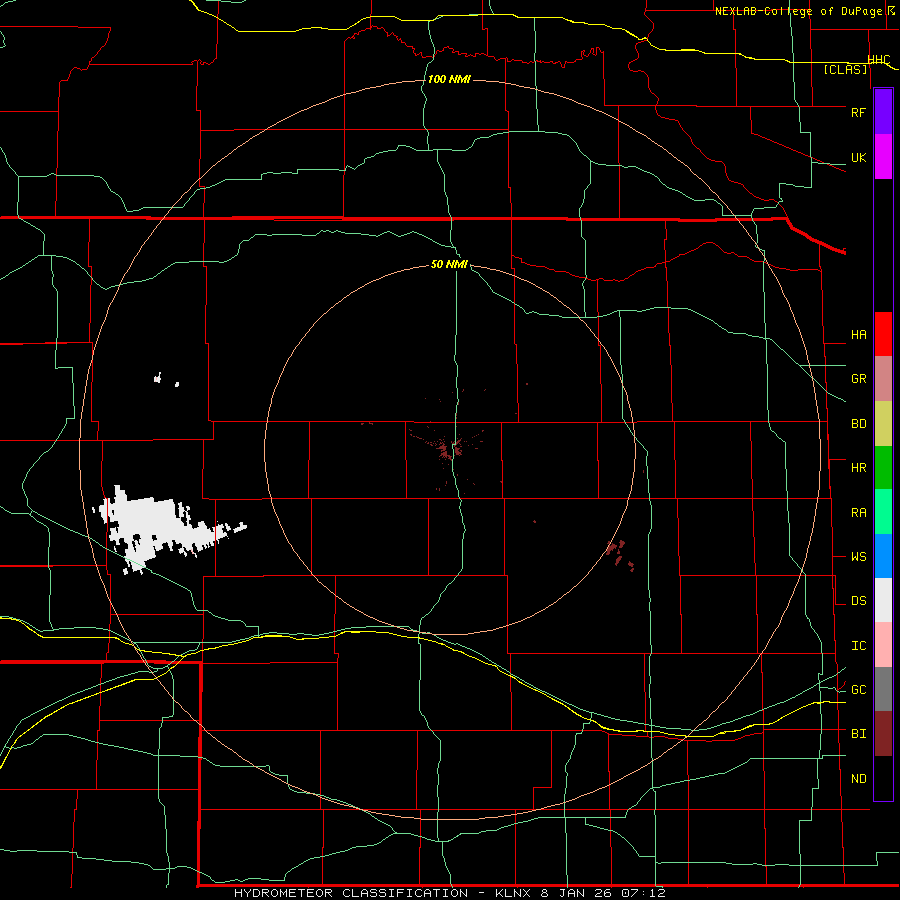The width and height of the screenshot is (900, 900).
Task: Click the 'HYDROMETEOR CLASSIFICATION' title text
Action: click(351, 893)
